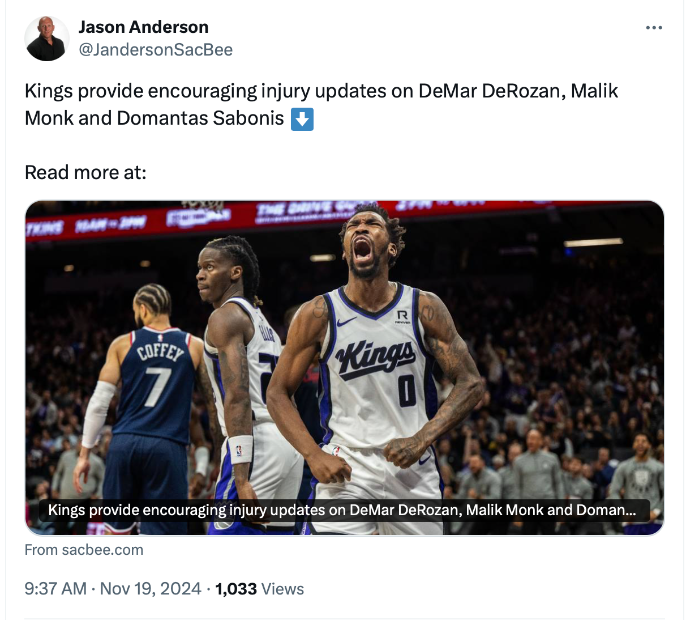Click the NBA logo wristband
This screenshot has height=620, width=686.
click(x=240, y=450)
